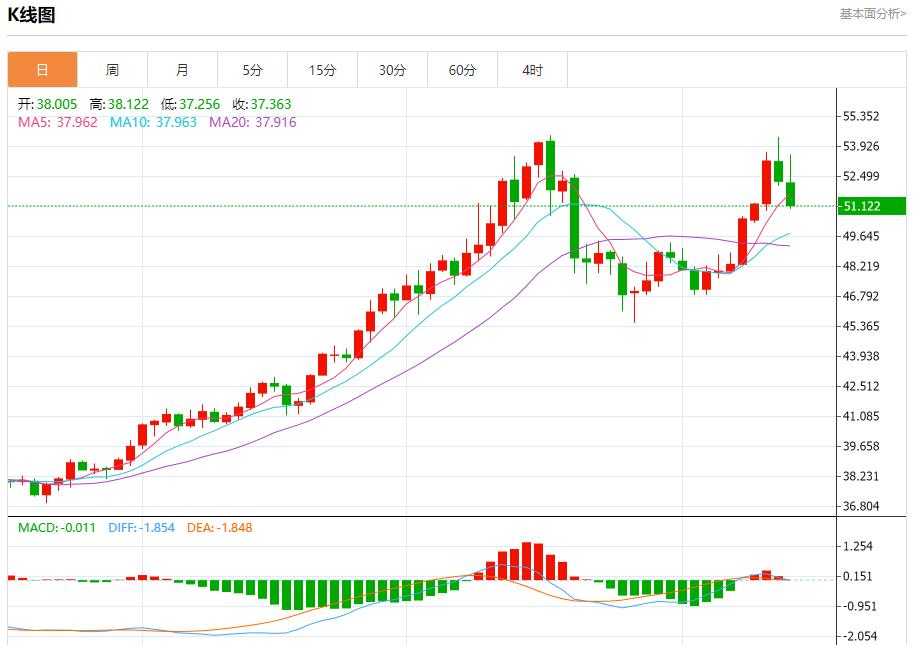Switch to the 周 weekly tab

pyautogui.click(x=112, y=70)
